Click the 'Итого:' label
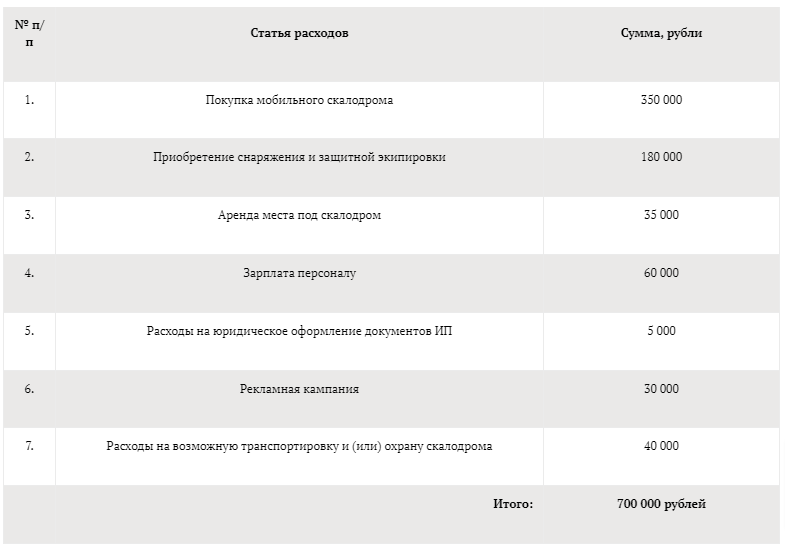 [513, 504]
